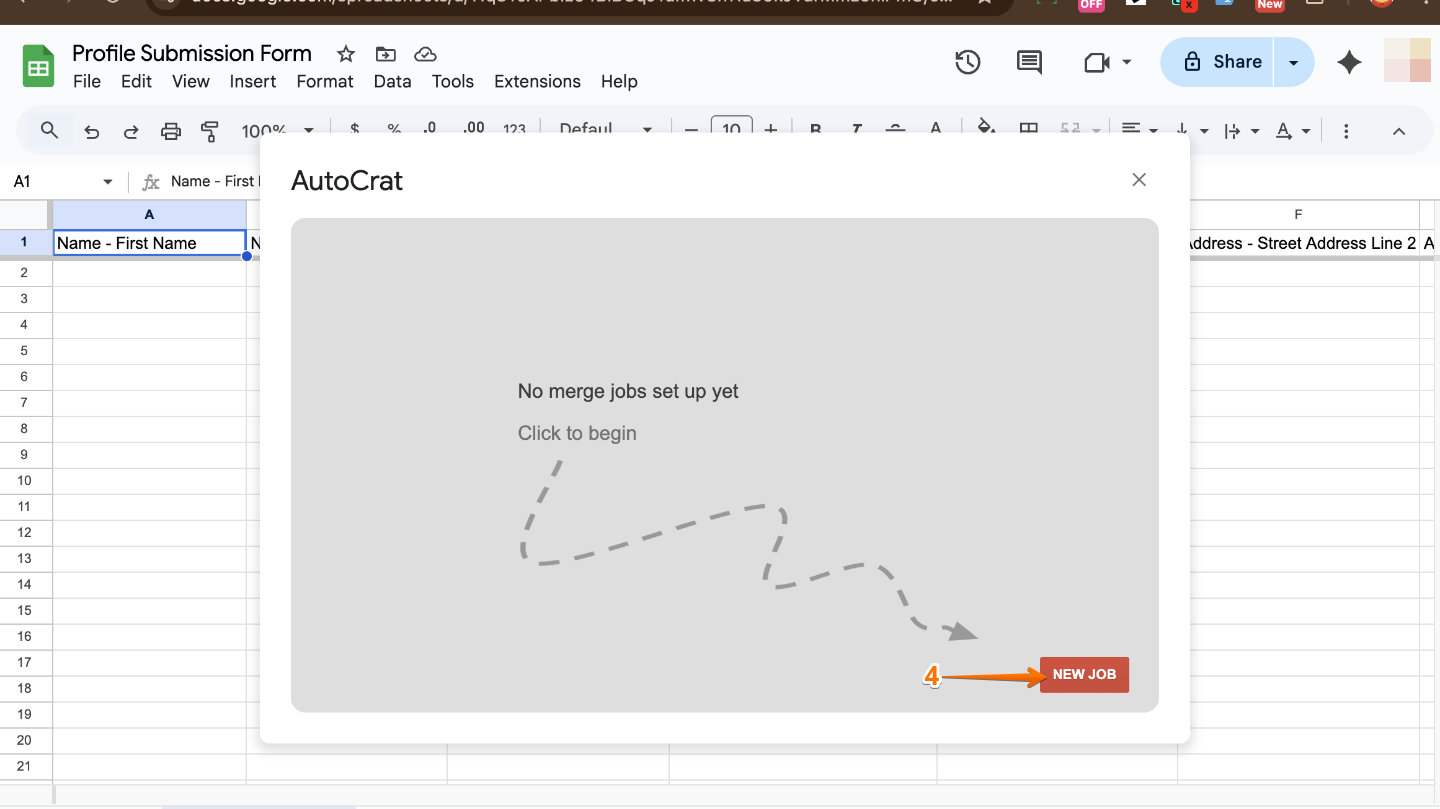Redo the last action
The width and height of the screenshot is (1440, 809).
pos(131,130)
